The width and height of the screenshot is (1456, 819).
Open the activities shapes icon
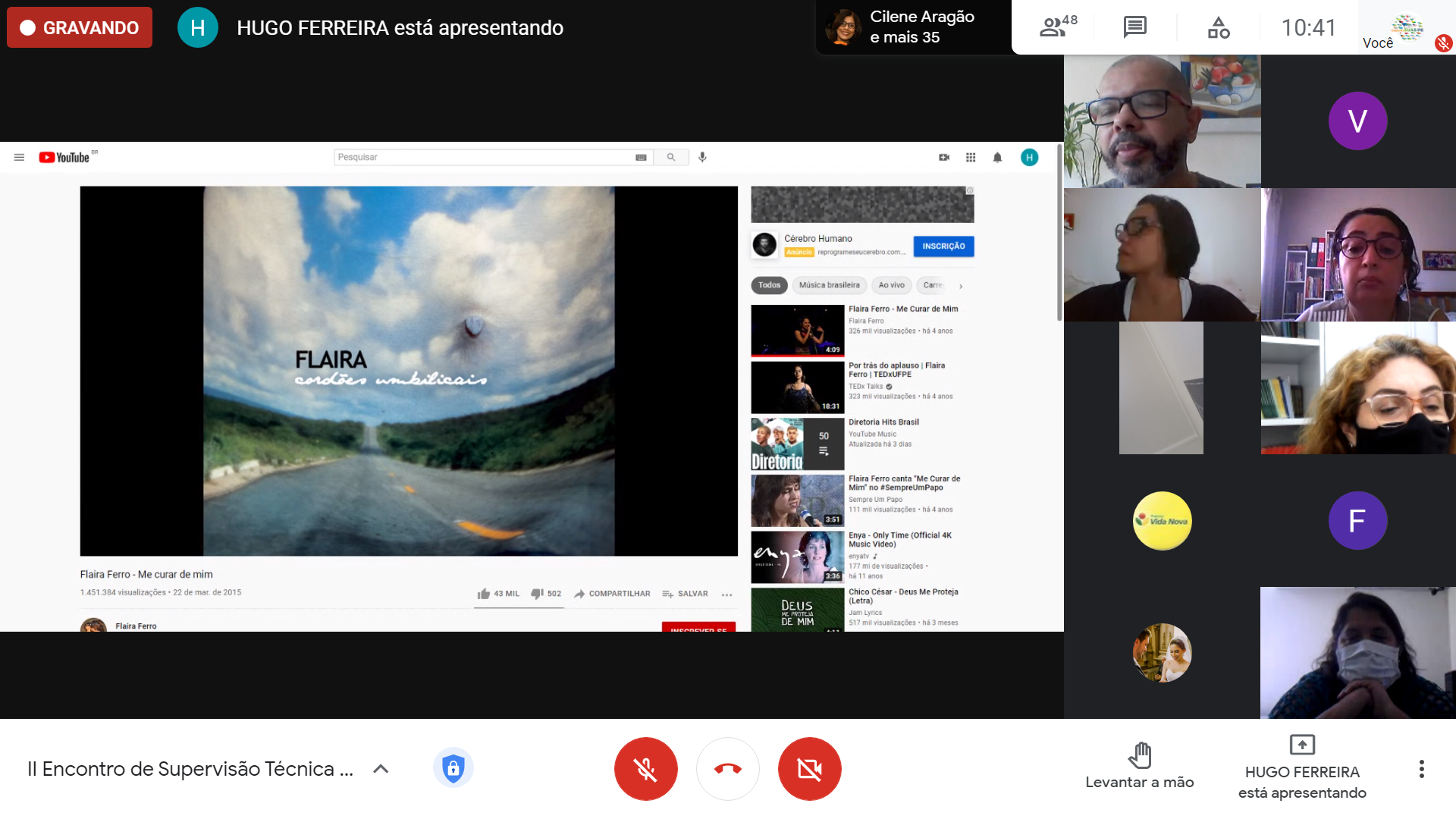[1218, 27]
